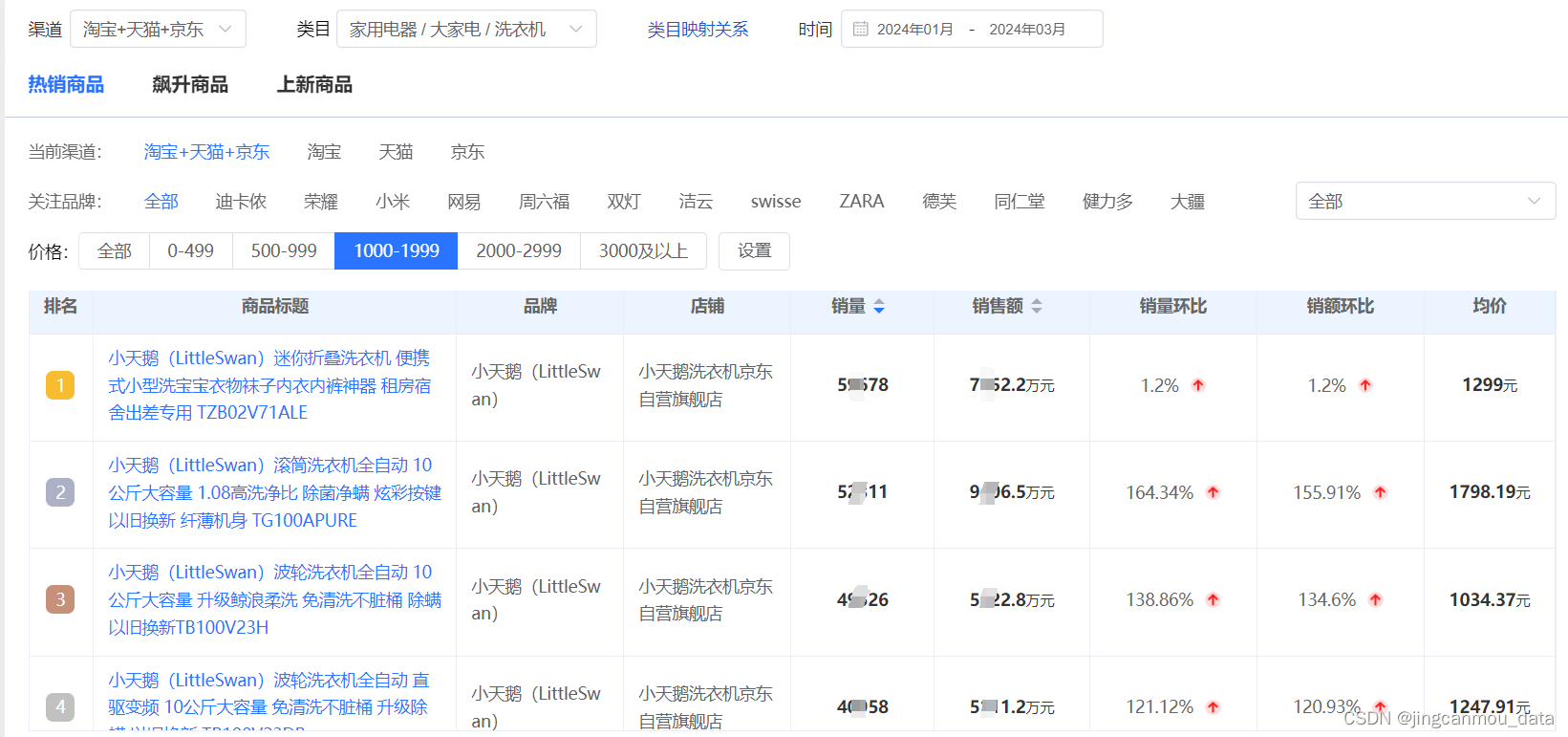Screen dimensions: 1568x737
Task: Click average price 1034.37元
Action: click(x=1490, y=599)
